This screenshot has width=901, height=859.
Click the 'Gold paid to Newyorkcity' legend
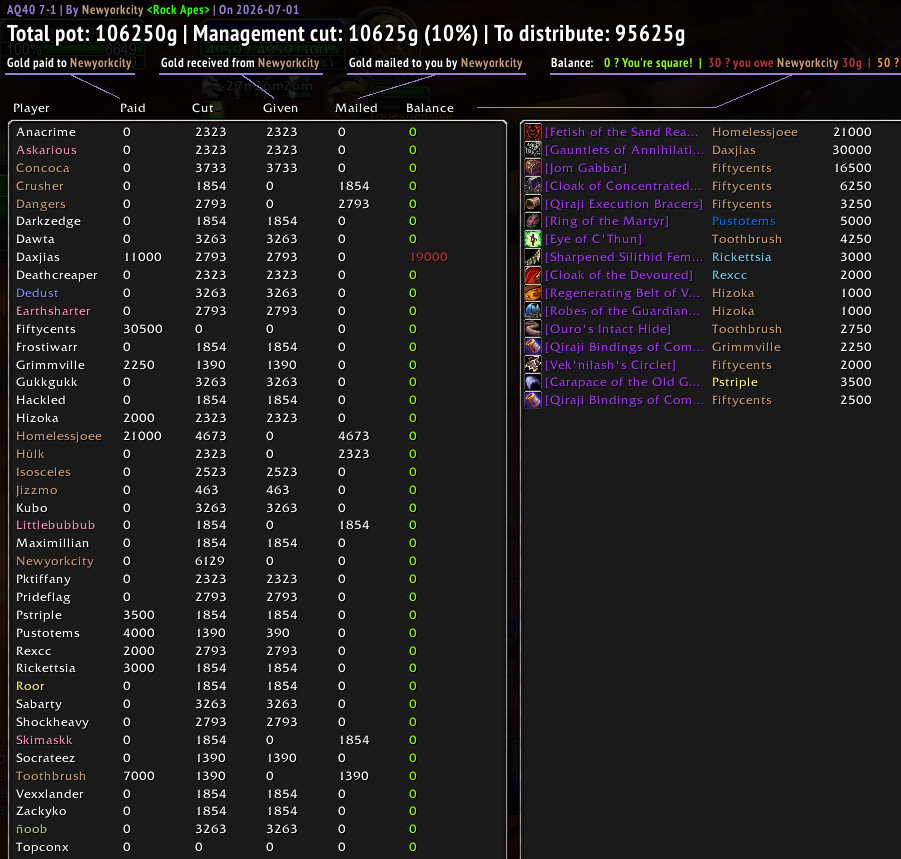pos(70,63)
